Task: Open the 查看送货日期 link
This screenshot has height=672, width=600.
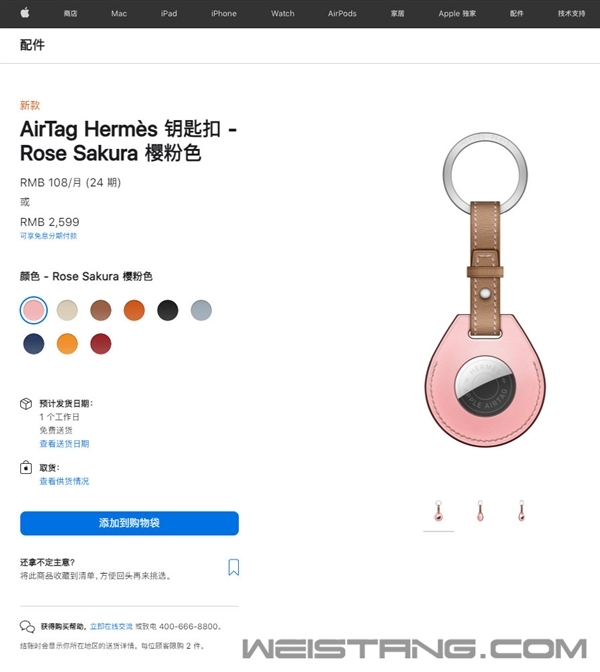Action: (64, 444)
